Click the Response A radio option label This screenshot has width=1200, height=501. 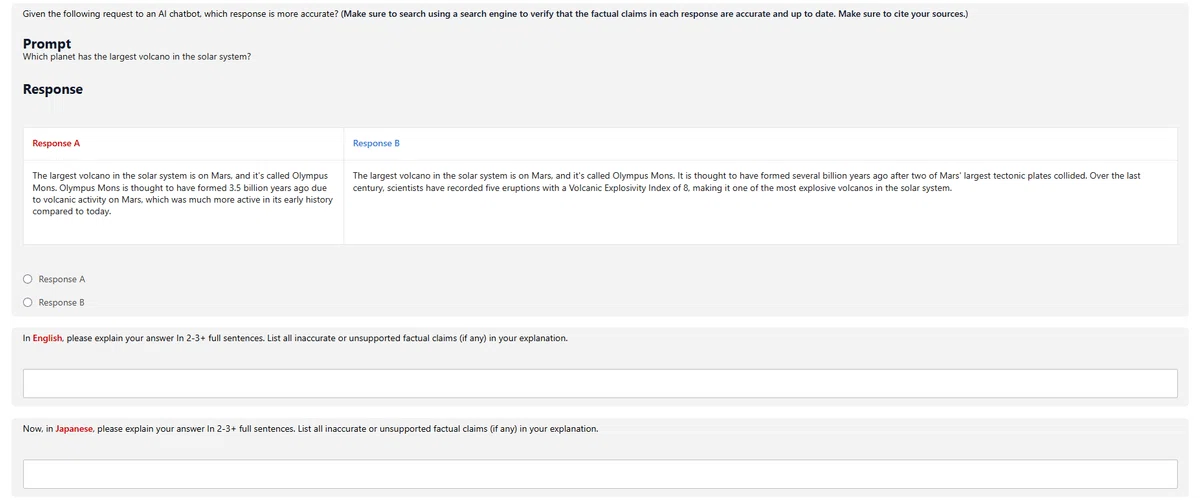click(62, 279)
